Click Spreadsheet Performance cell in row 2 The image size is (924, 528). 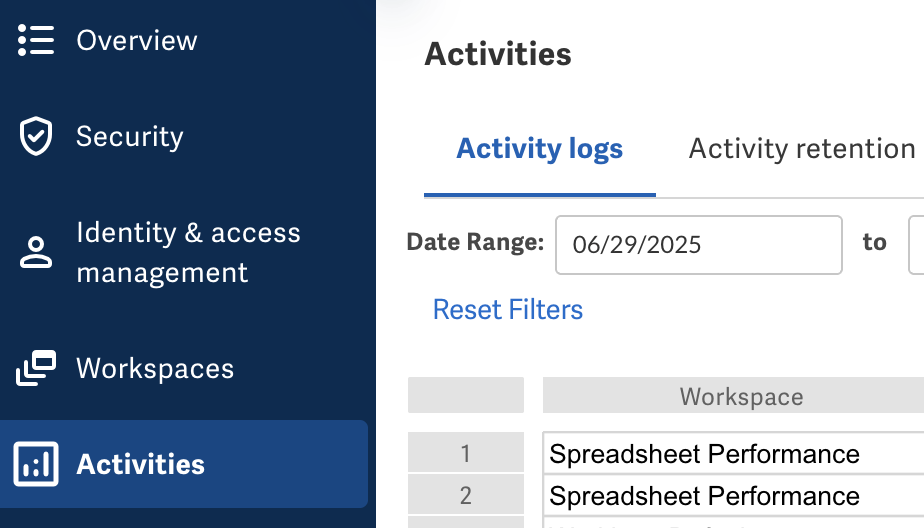[x=733, y=495]
